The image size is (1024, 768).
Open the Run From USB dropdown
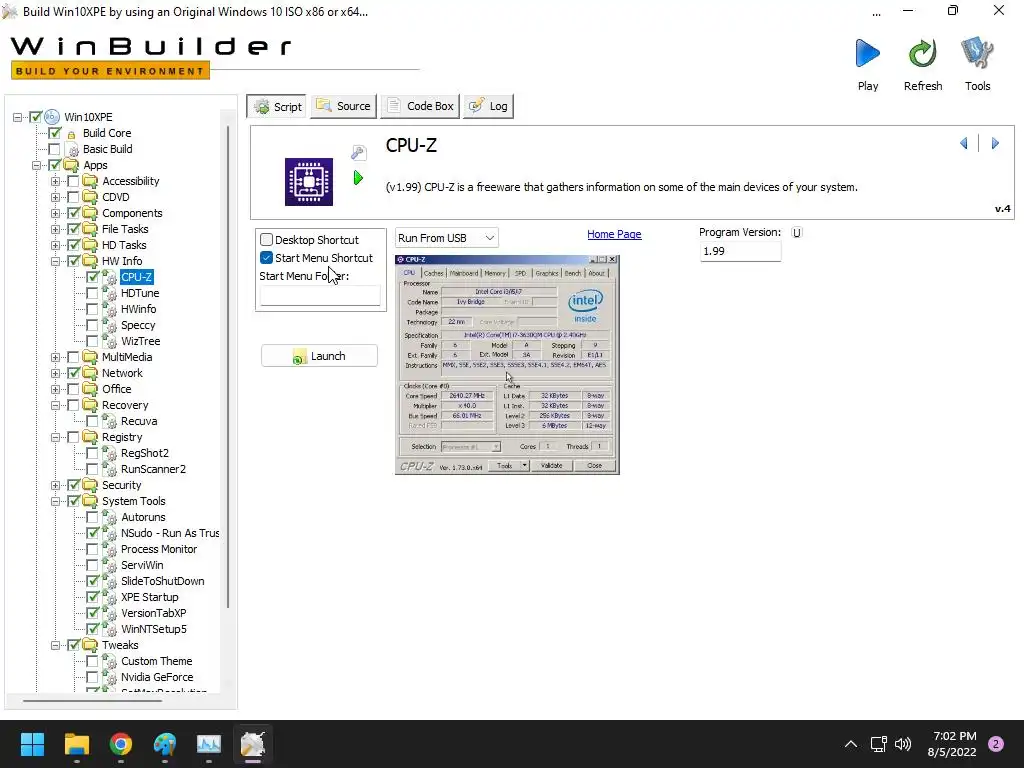(447, 238)
